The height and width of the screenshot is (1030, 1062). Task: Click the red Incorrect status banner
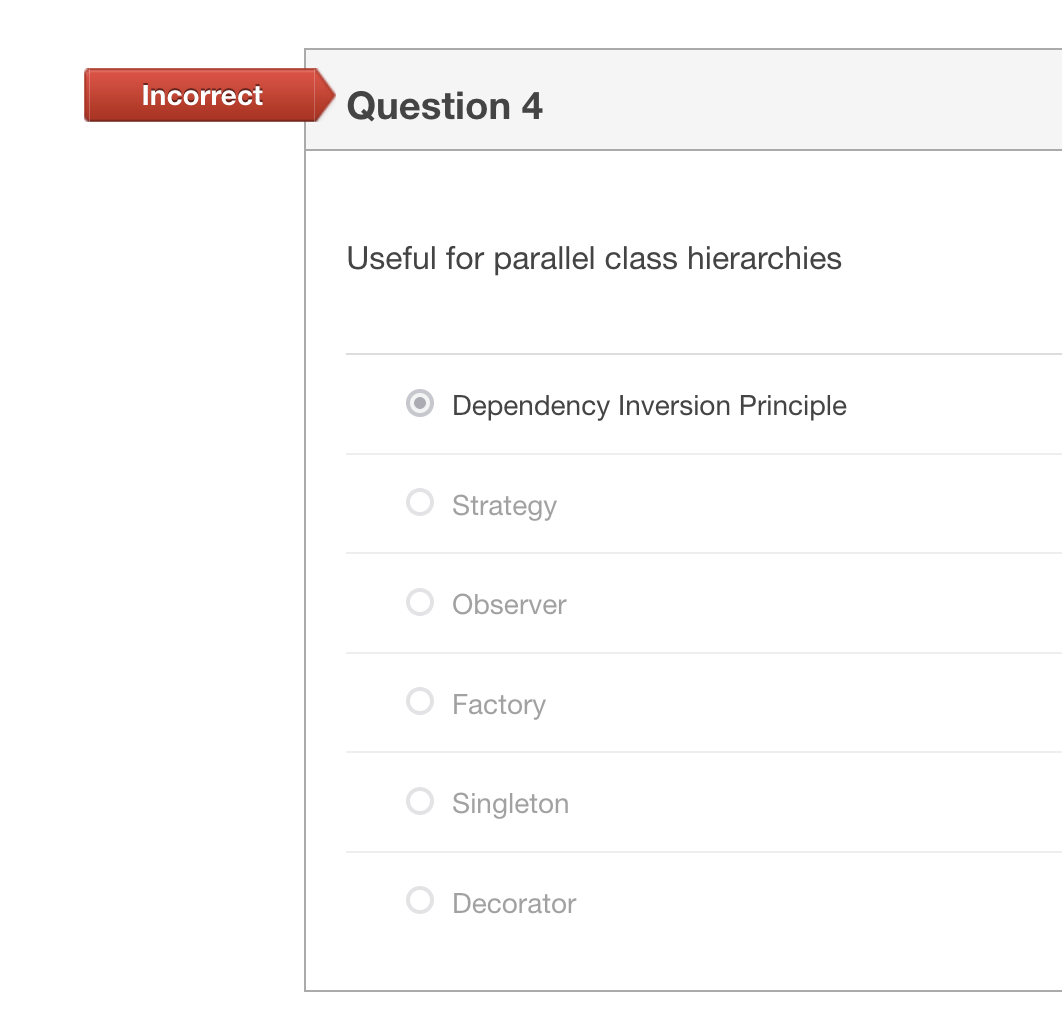pyautogui.click(x=200, y=95)
